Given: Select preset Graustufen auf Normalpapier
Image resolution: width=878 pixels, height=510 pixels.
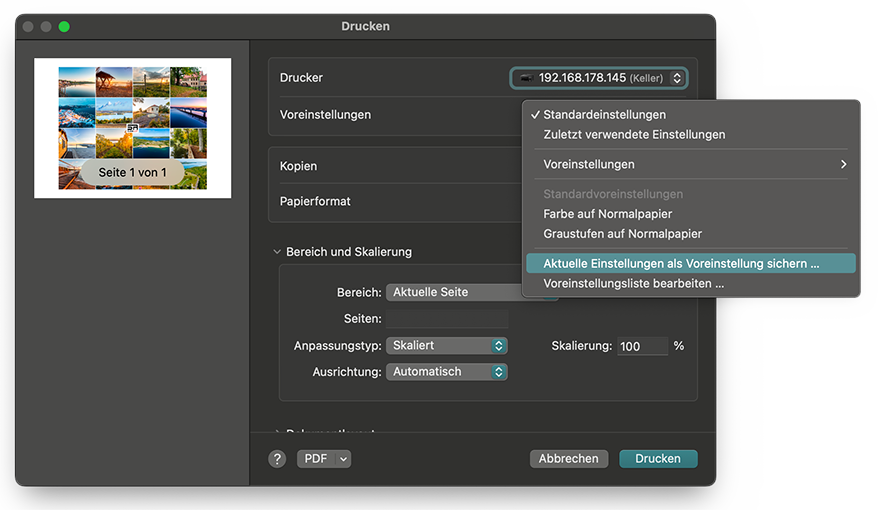Looking at the screenshot, I should coord(622,234).
